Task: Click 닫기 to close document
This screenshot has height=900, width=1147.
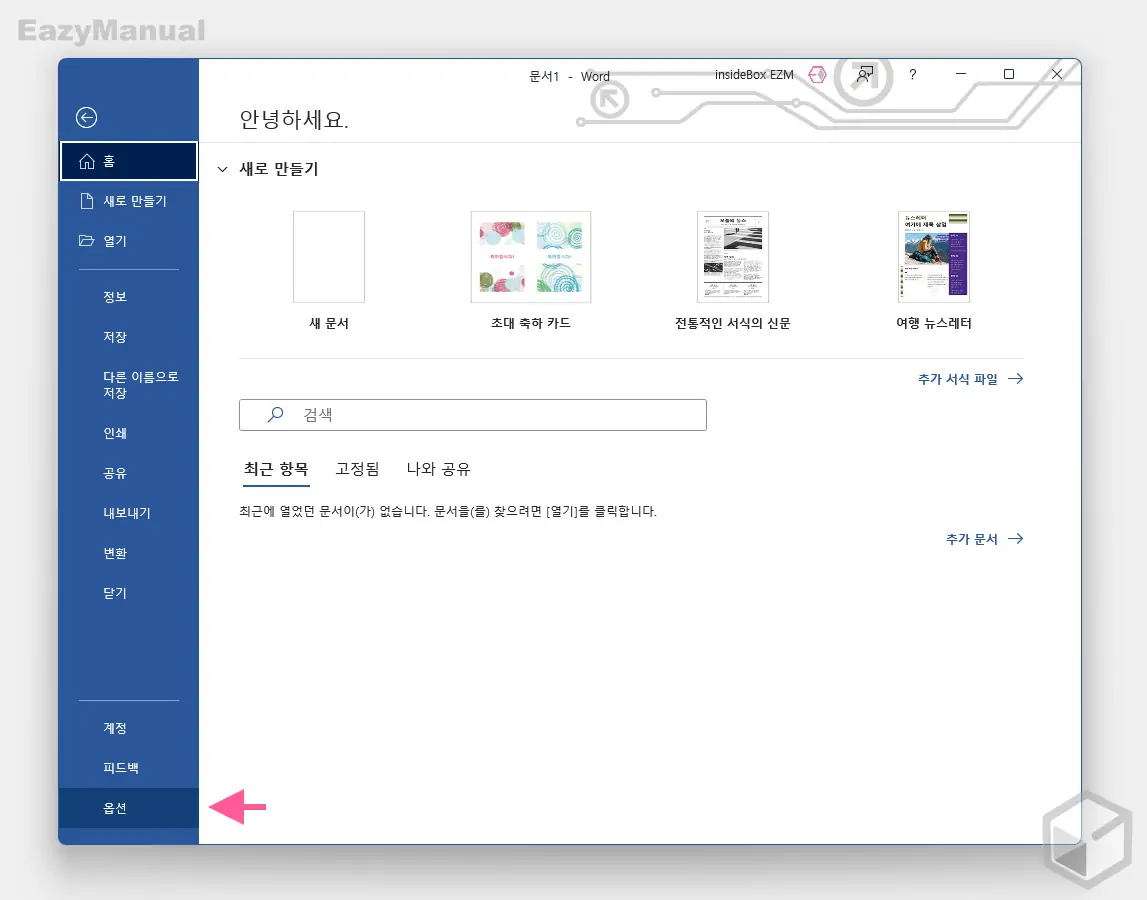Action: [x=129, y=593]
